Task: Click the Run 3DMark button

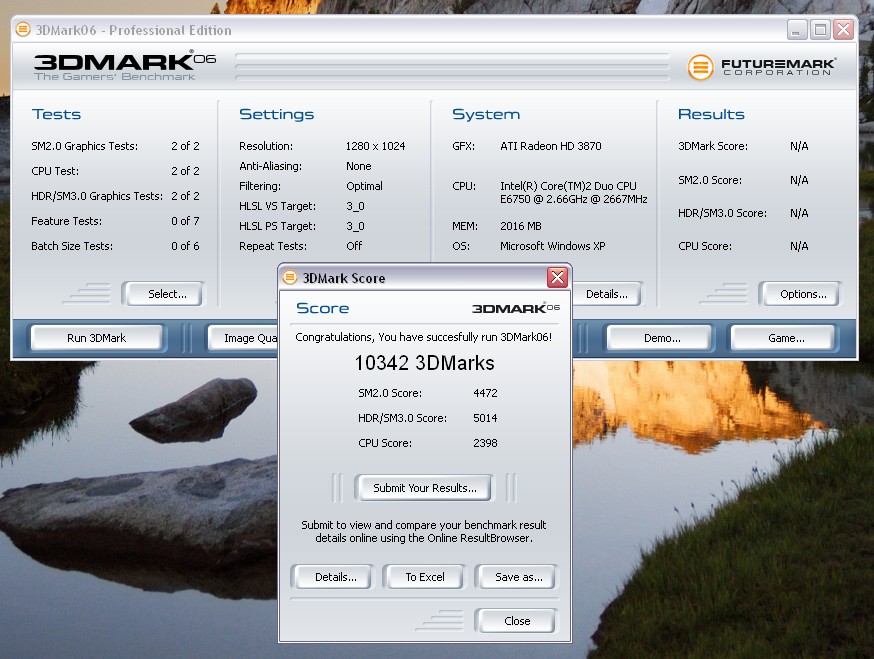Action: pos(96,338)
